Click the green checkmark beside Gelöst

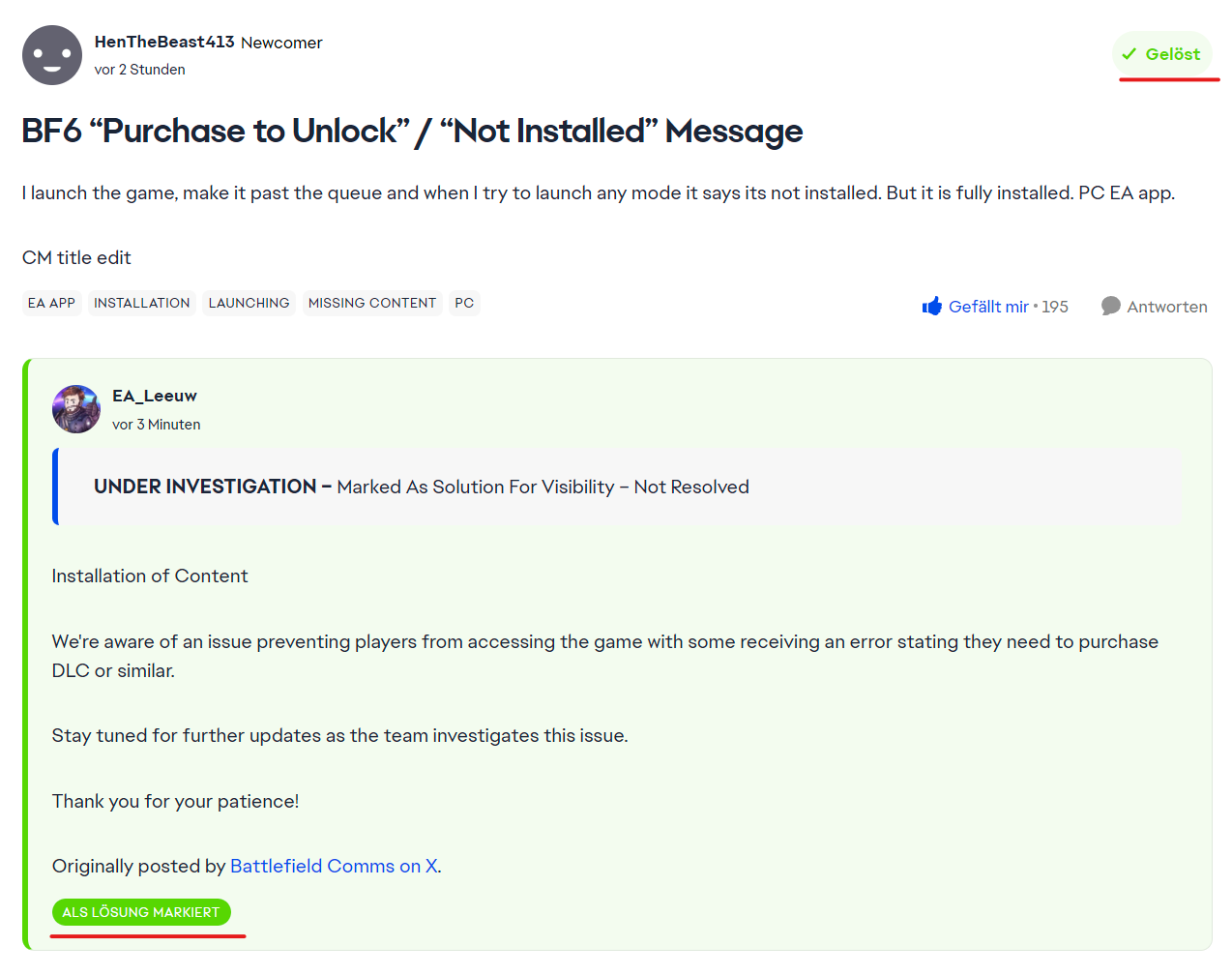click(x=1129, y=54)
